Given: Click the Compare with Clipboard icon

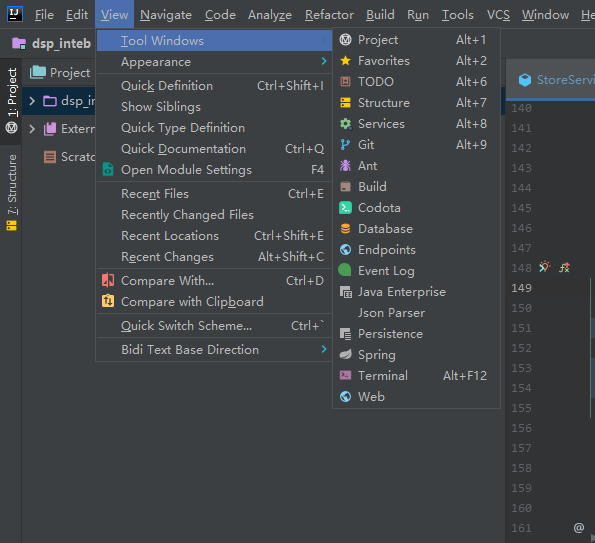Looking at the screenshot, I should click(108, 301).
